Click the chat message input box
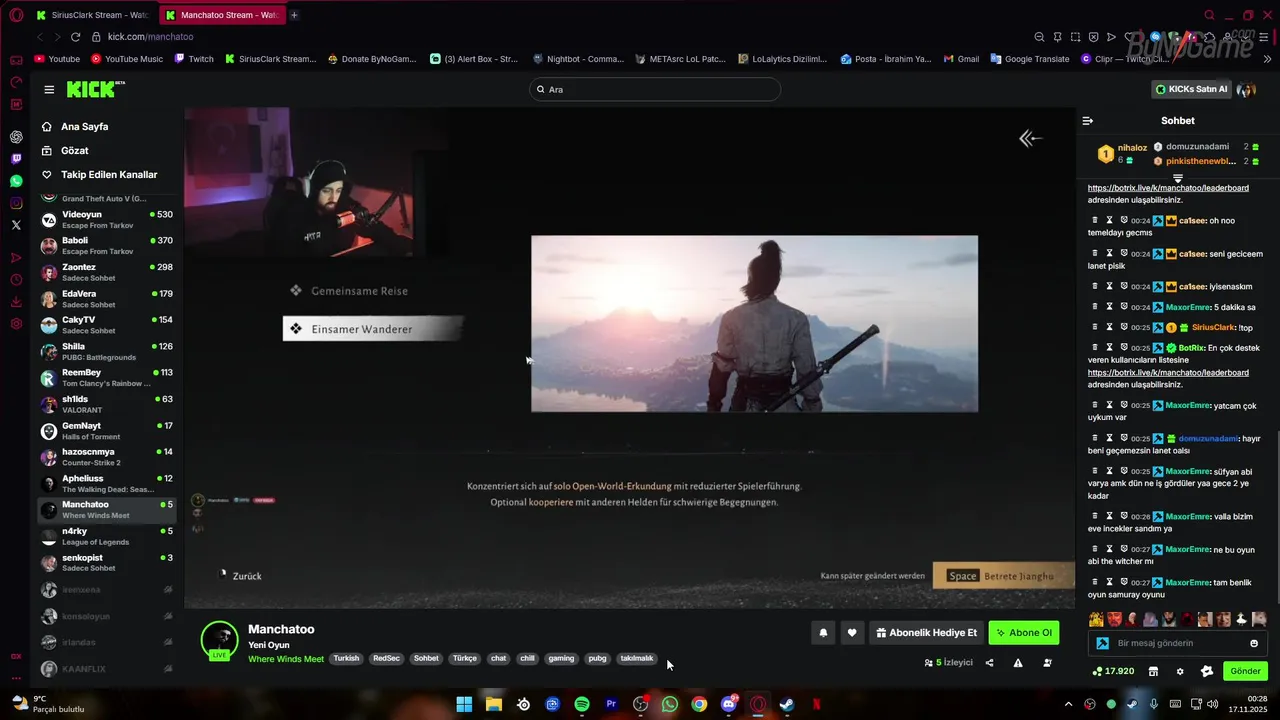Screen dimensions: 1280x720 [x=1179, y=643]
